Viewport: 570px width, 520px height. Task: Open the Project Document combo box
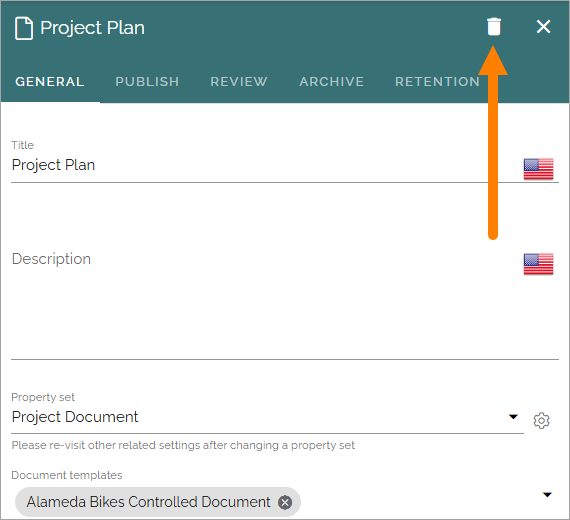pyautogui.click(x=267, y=417)
